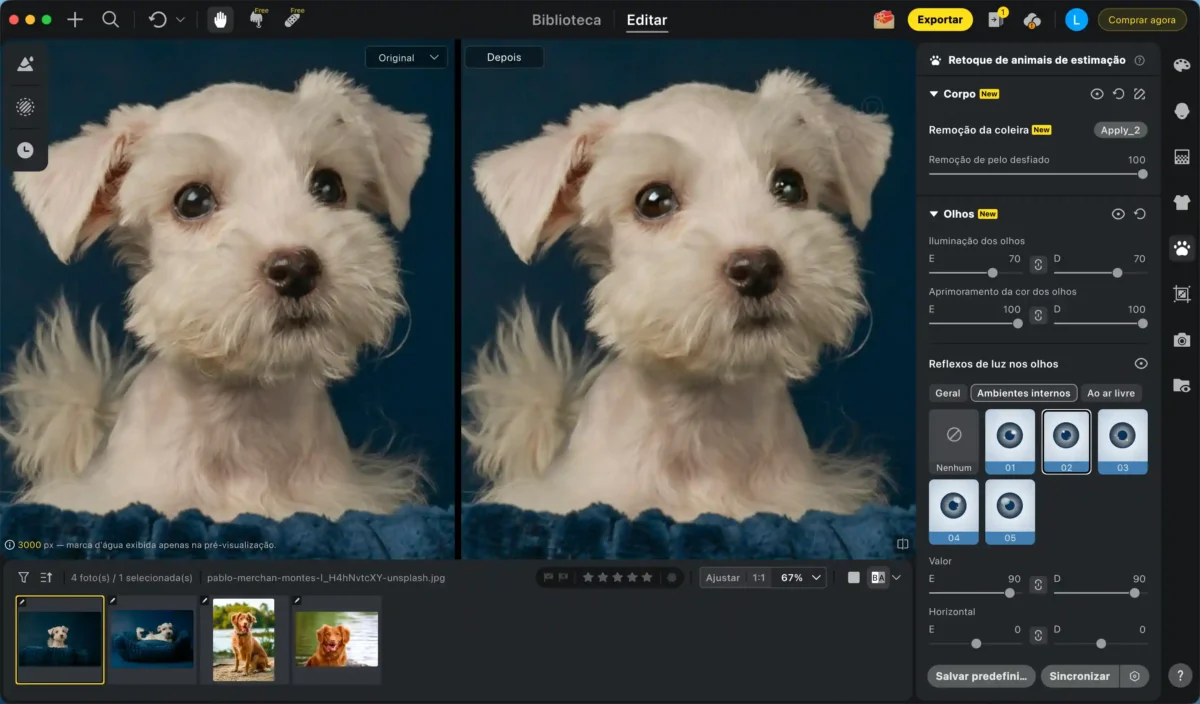Screen dimensions: 1200x704
Task: Click the Sincronizar button
Action: pyautogui.click(x=1079, y=676)
